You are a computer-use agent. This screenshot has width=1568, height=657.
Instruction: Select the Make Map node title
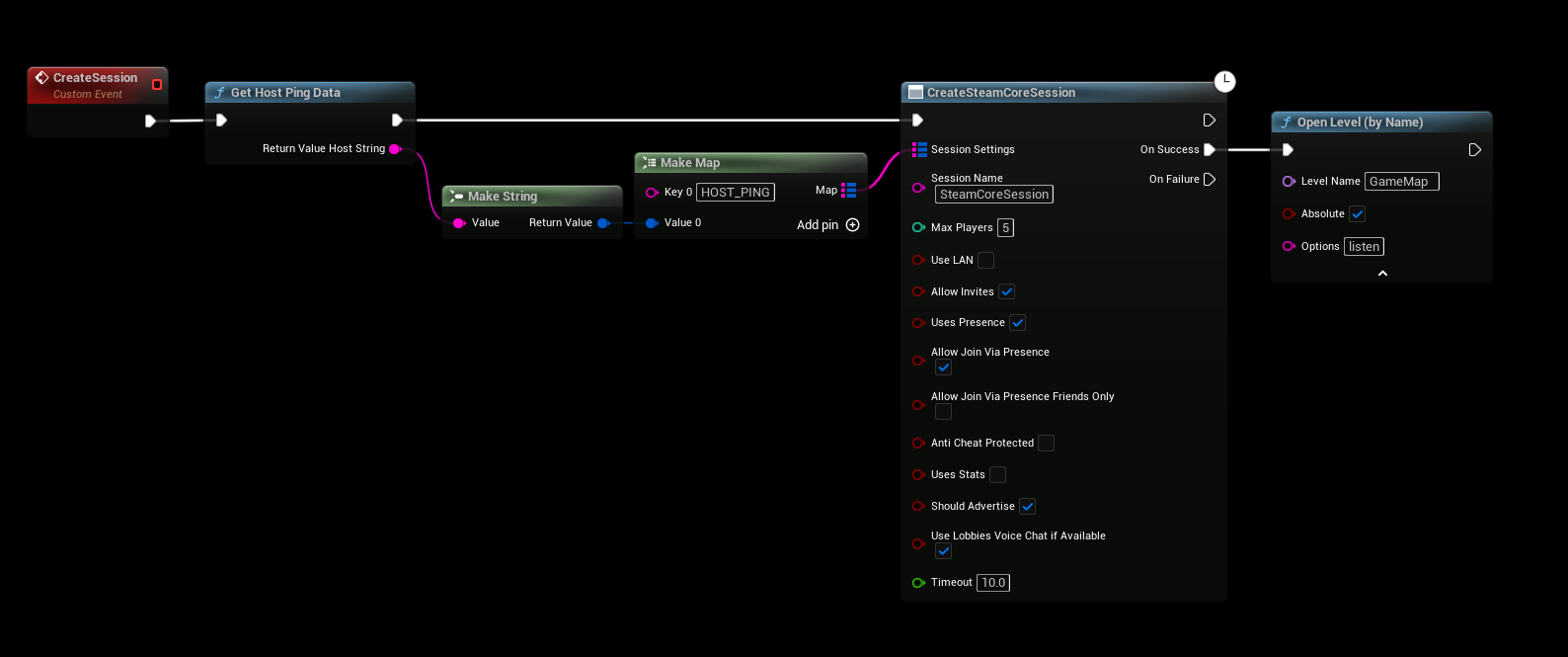click(x=690, y=163)
